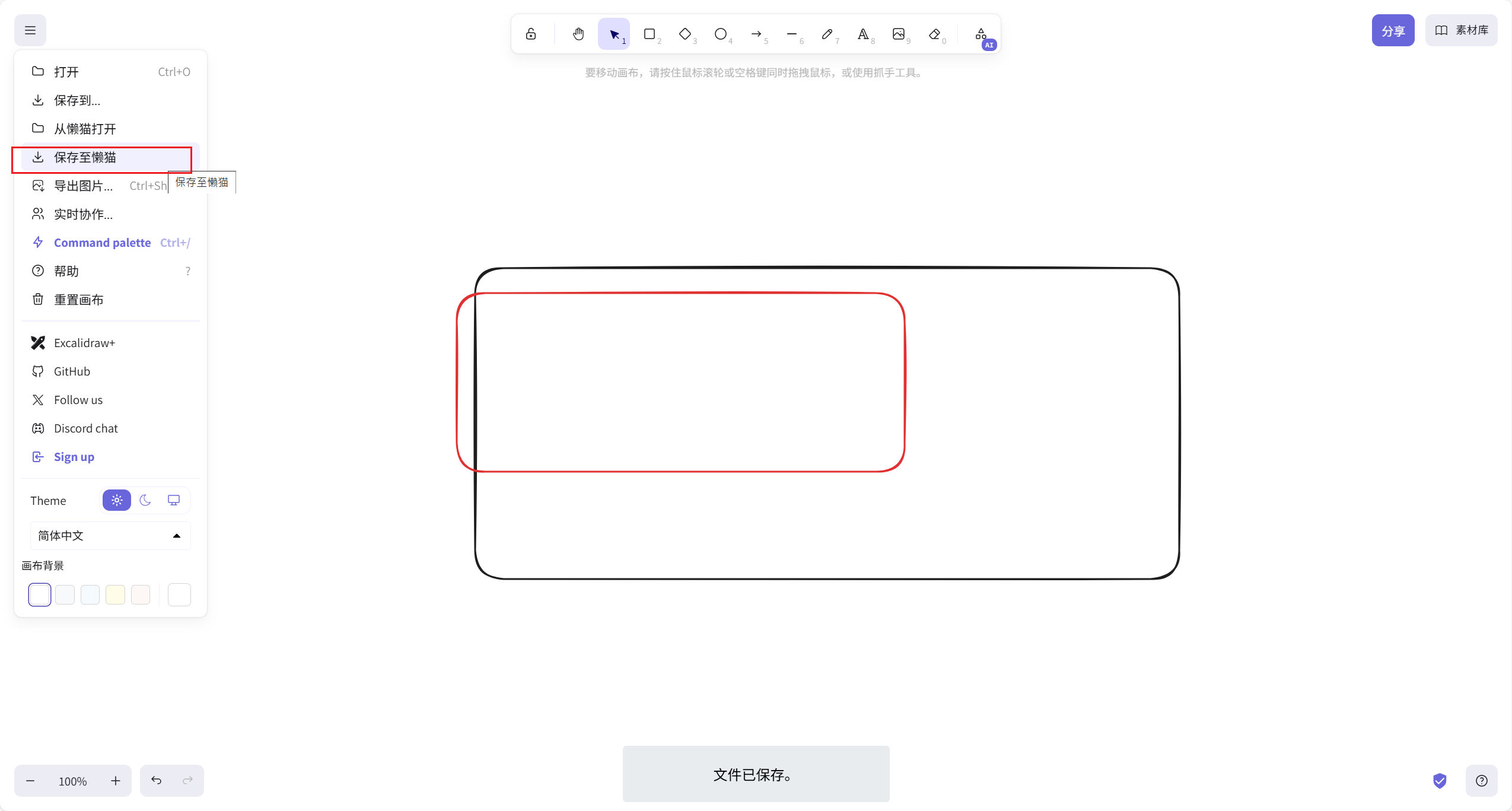Open the 素材库 library panel

point(1461,30)
